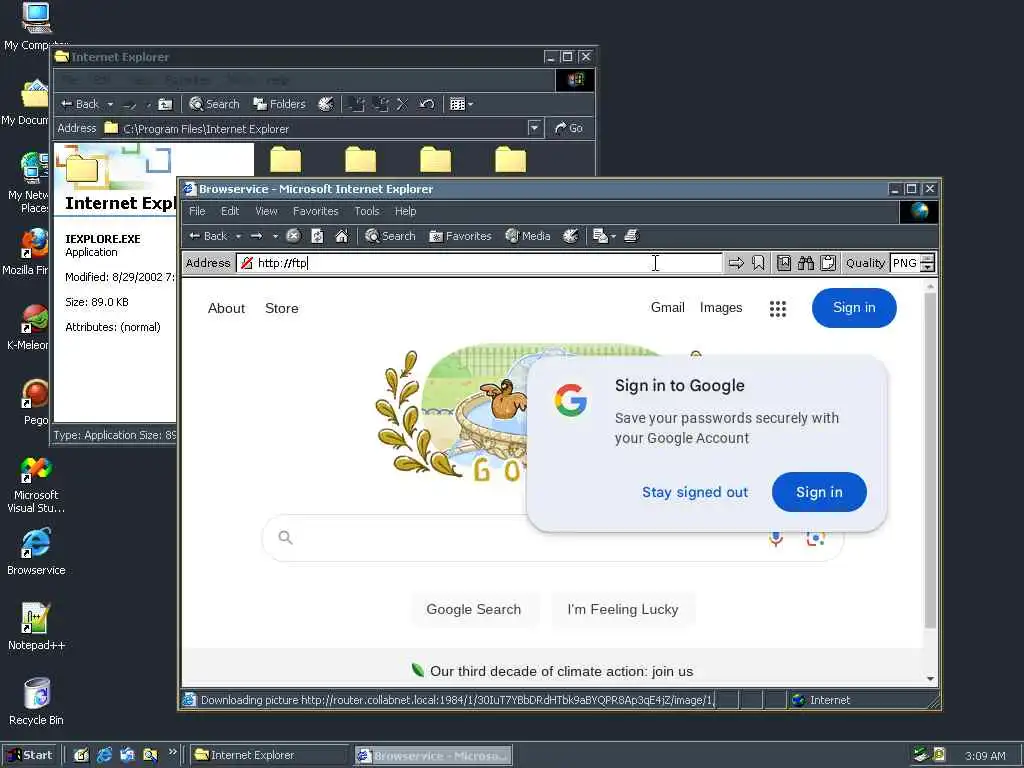Screen dimensions: 1024x768
Task: Expand quick launch chevron on taskbar
Action: tap(172, 752)
